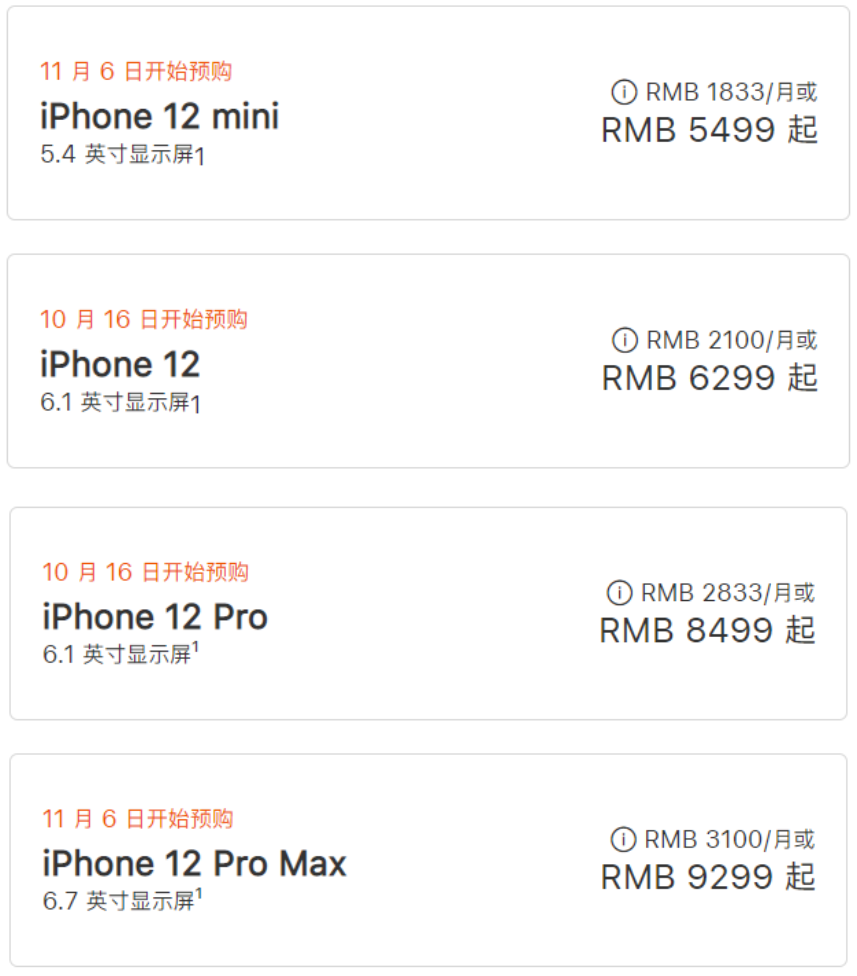Open the iPhone 12 Pro Max title
This screenshot has height=976, width=857.
point(194,864)
